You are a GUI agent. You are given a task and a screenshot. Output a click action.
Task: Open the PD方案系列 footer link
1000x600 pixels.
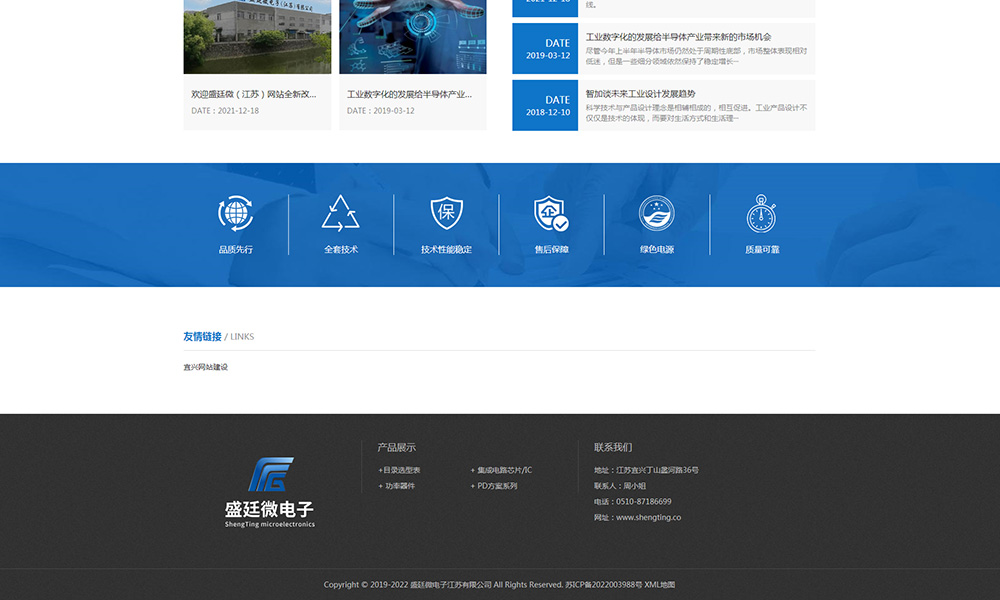(496, 486)
